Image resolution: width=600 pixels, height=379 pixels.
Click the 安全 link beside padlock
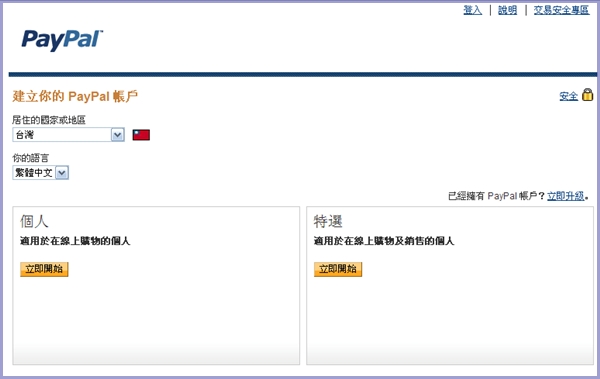click(x=569, y=96)
